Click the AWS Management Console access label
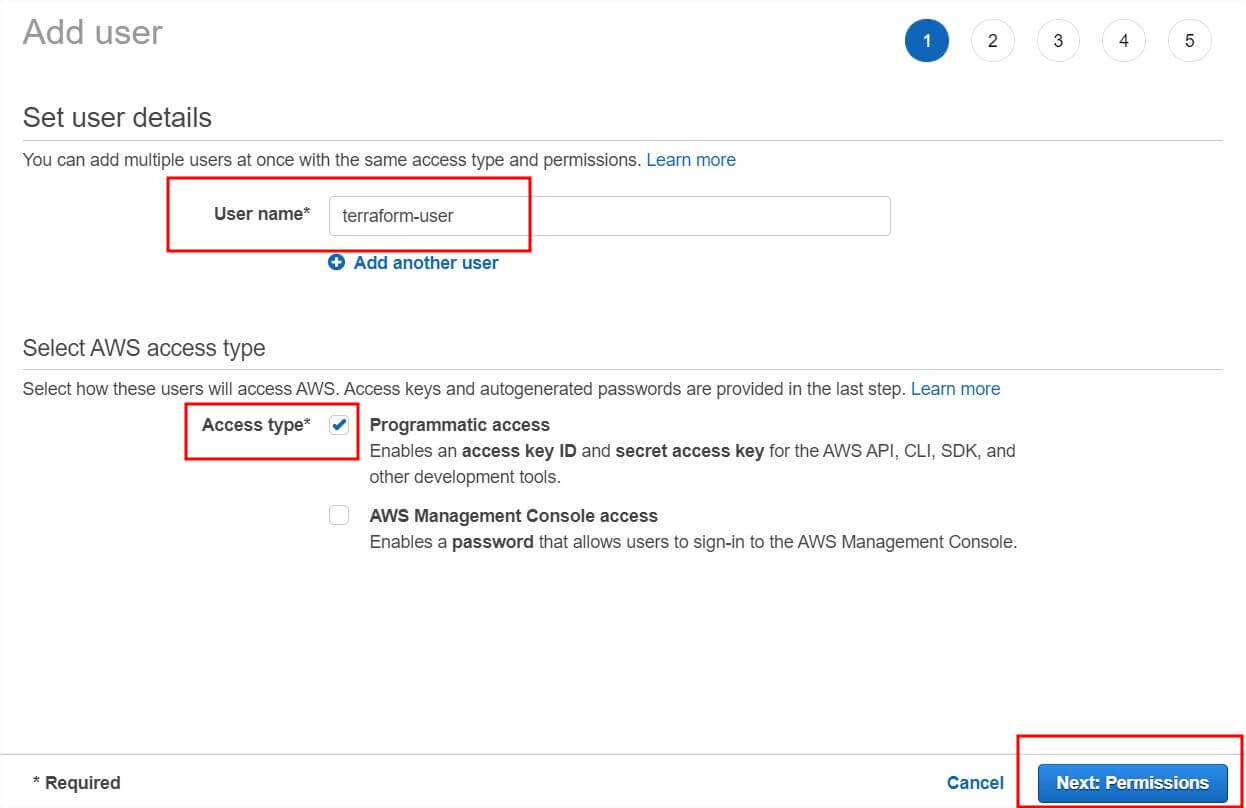 click(513, 516)
